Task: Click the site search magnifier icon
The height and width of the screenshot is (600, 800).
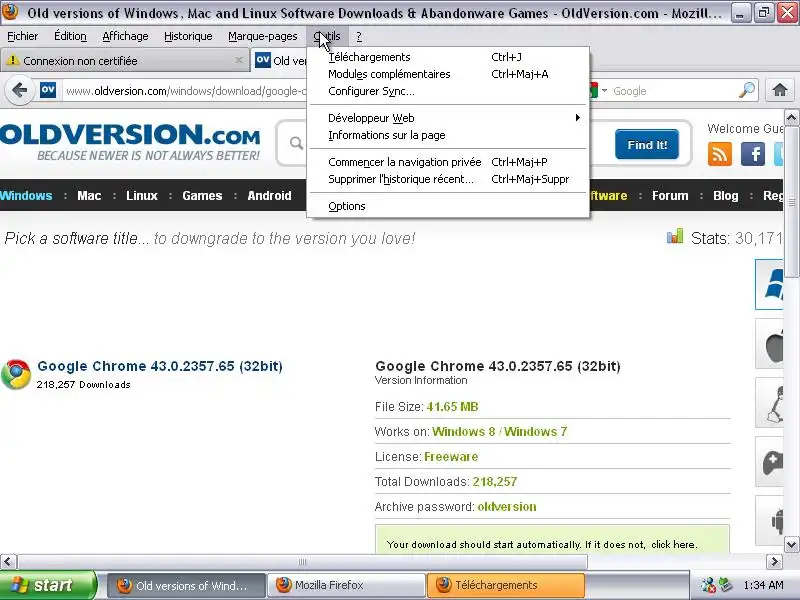Action: click(296, 143)
